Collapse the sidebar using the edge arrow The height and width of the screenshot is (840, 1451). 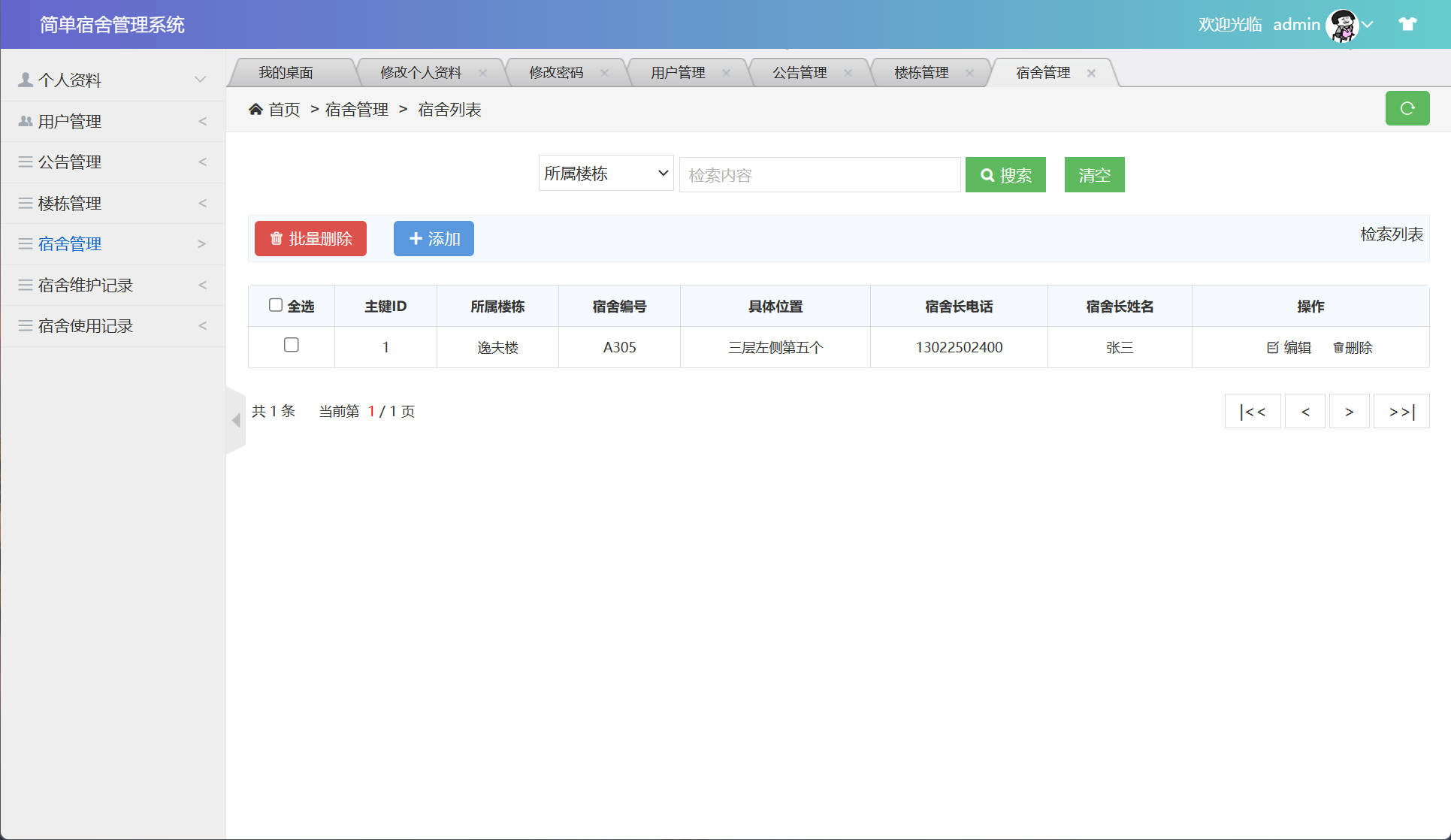236,421
